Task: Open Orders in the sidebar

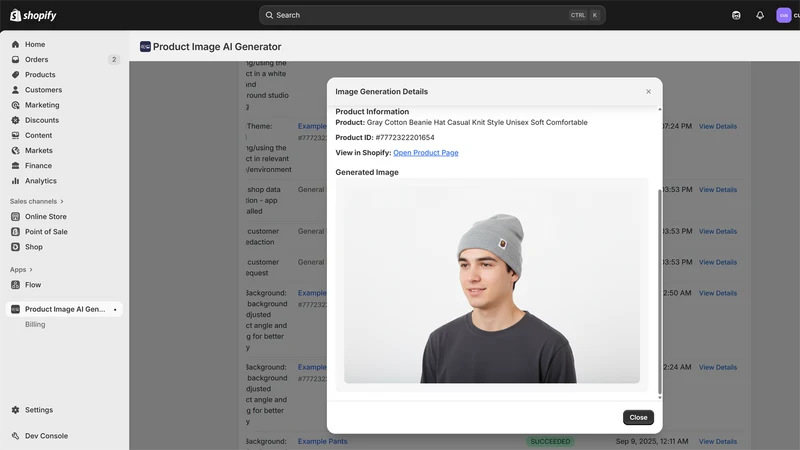Action: pyautogui.click(x=36, y=60)
